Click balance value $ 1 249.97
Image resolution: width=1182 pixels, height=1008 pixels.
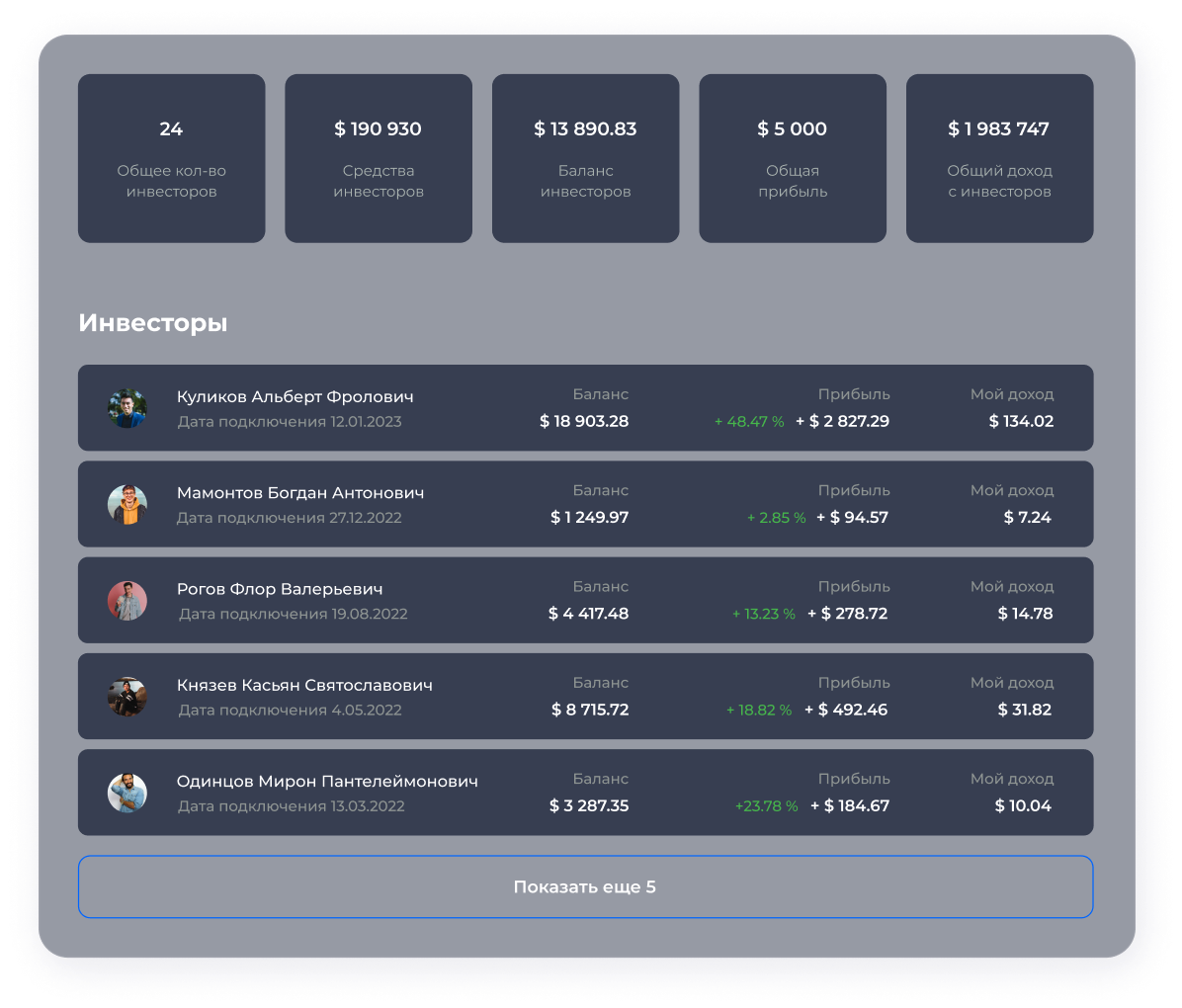(x=589, y=517)
